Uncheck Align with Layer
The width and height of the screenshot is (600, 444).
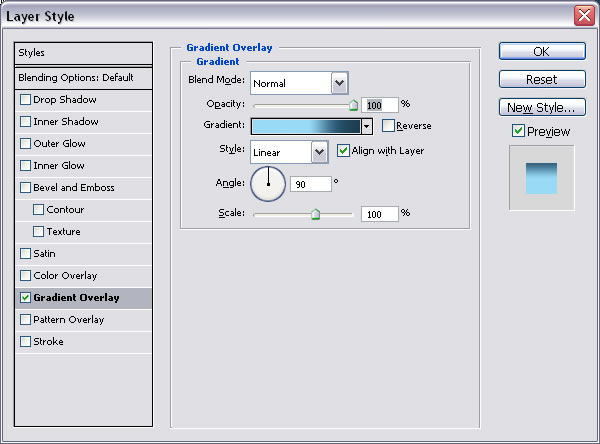tap(343, 150)
